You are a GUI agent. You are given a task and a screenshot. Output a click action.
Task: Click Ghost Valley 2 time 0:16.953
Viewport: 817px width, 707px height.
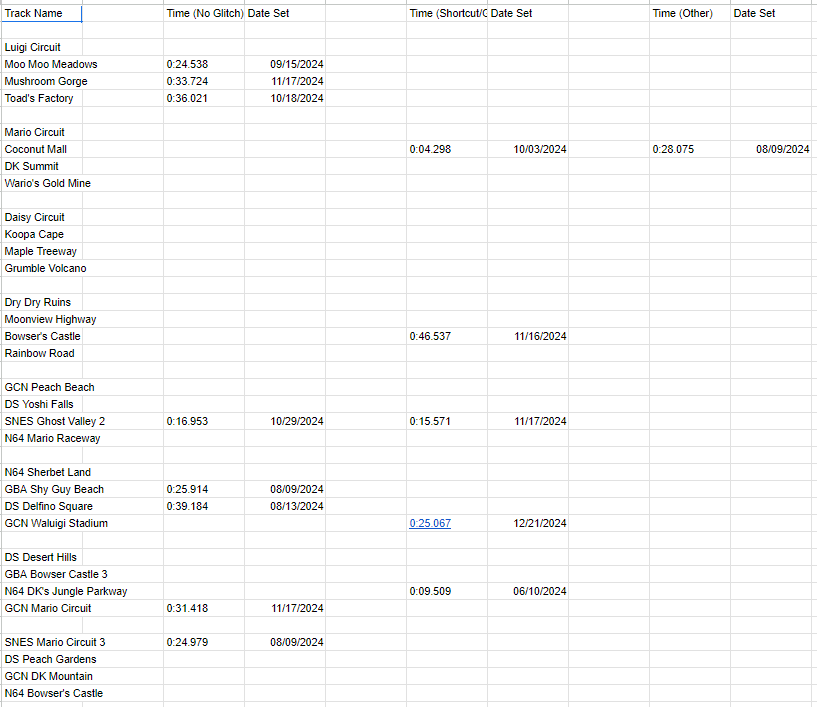pos(204,421)
